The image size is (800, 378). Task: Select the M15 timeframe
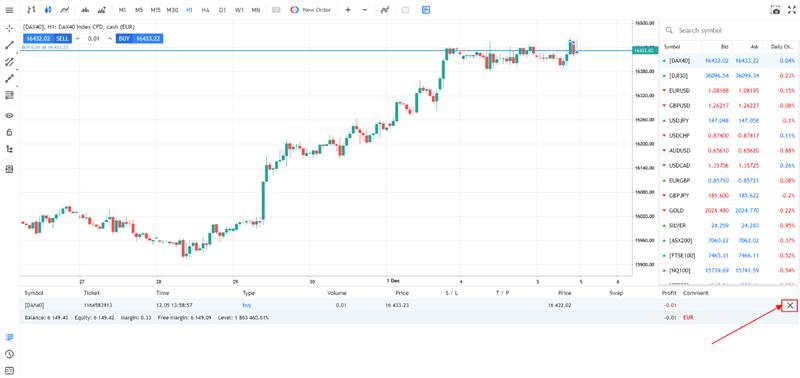click(155, 10)
